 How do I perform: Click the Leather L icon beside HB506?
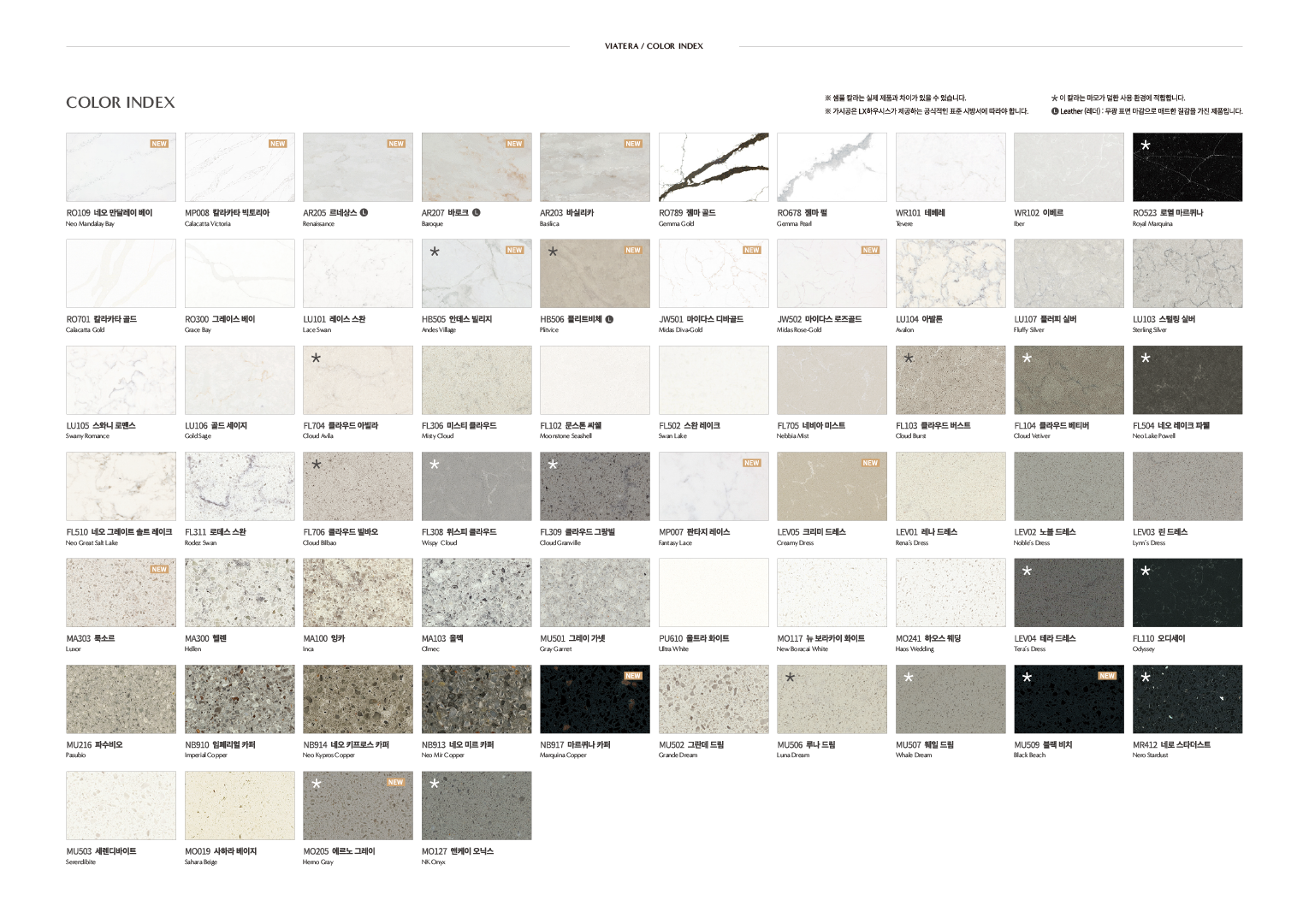click(x=609, y=319)
